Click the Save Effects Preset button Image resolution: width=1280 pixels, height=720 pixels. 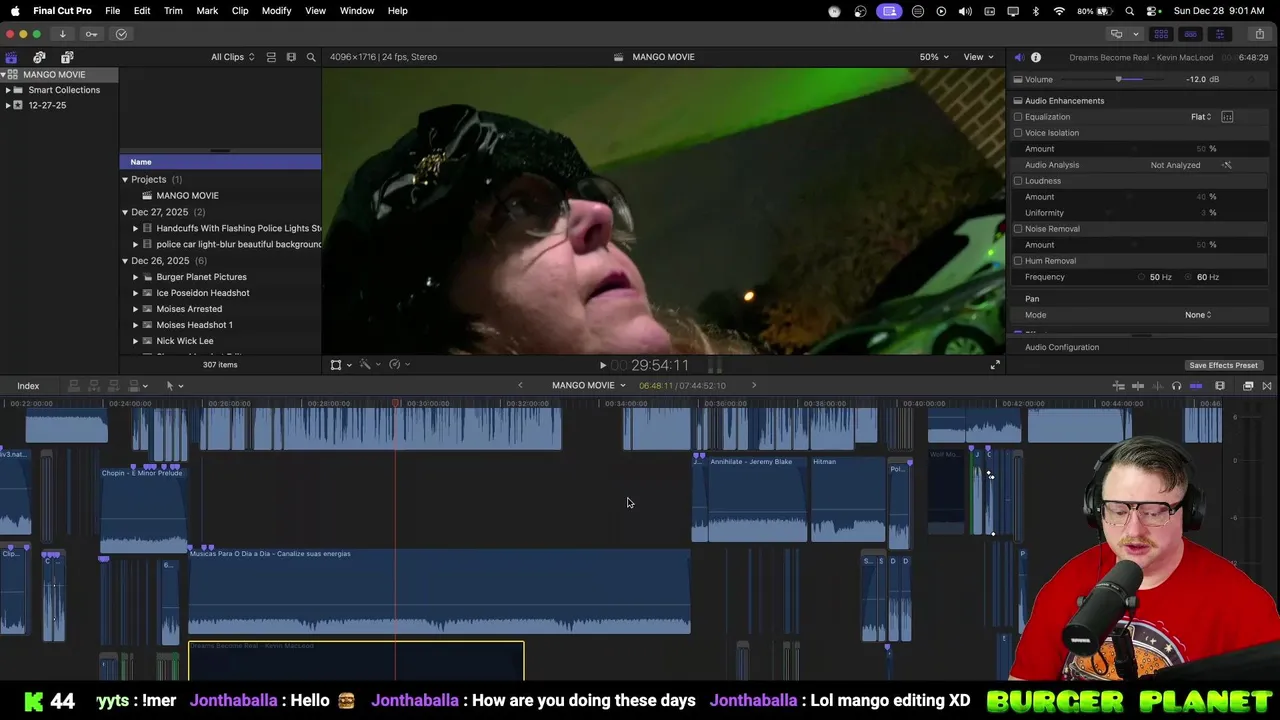[x=1223, y=365]
